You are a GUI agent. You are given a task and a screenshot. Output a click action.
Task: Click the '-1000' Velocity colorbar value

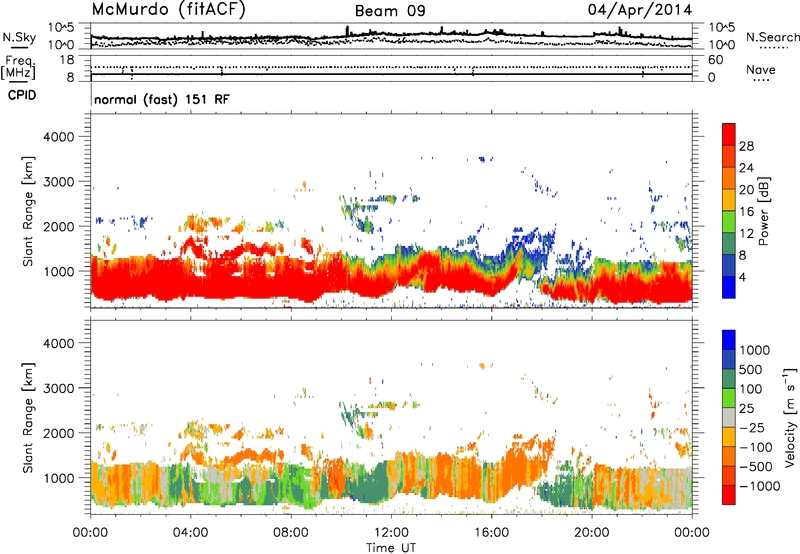759,486
